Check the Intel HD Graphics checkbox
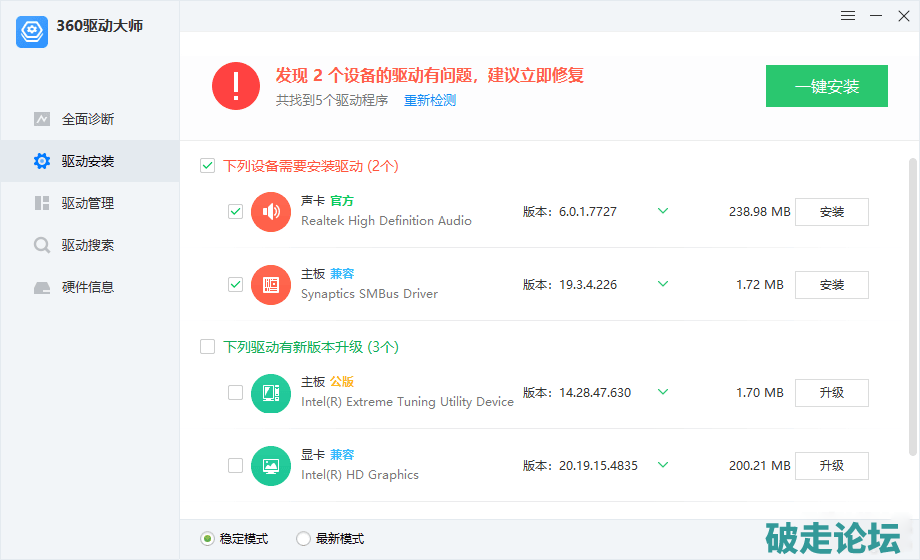920x560 pixels. tap(235, 465)
